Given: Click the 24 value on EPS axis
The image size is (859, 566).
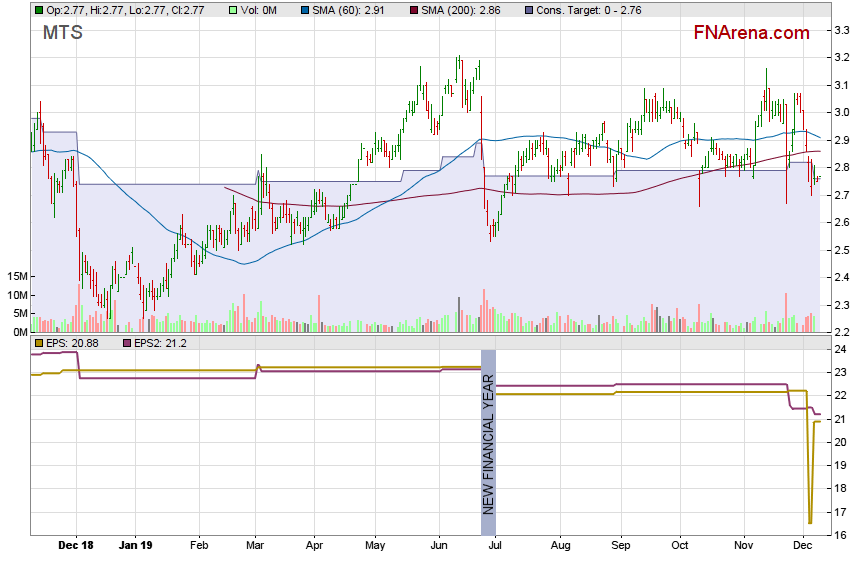Looking at the screenshot, I should point(842,349).
